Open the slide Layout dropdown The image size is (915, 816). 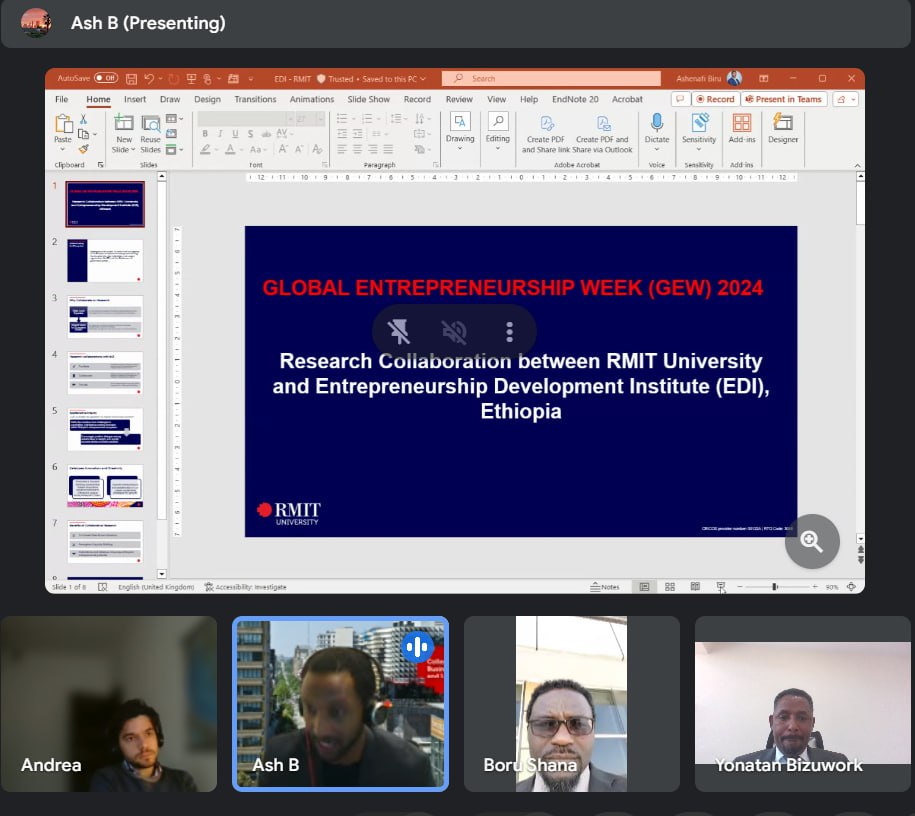pos(174,119)
